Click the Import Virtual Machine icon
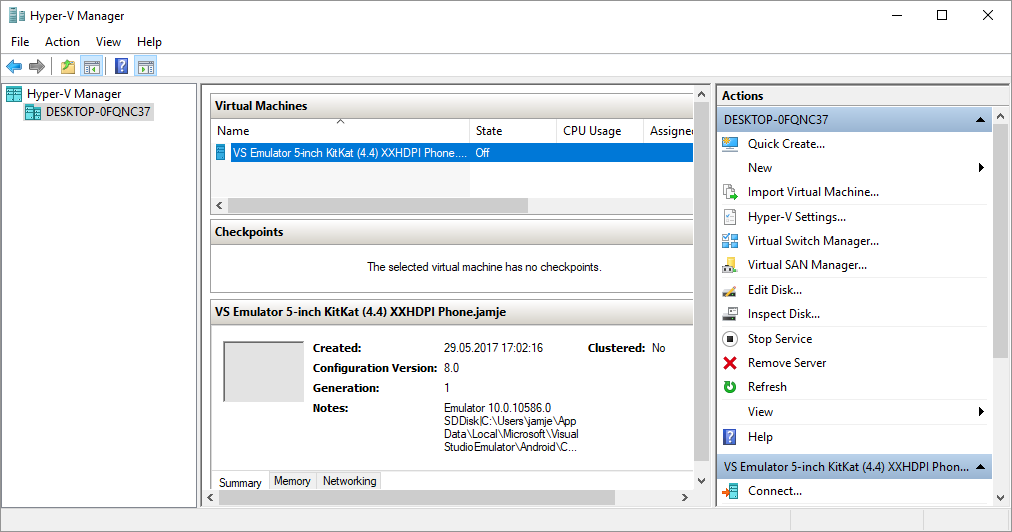Screen dimensions: 1012x532 (730, 192)
